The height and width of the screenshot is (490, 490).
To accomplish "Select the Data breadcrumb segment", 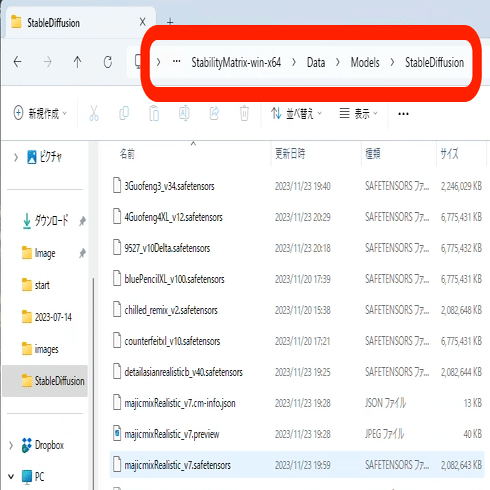I will coord(316,62).
